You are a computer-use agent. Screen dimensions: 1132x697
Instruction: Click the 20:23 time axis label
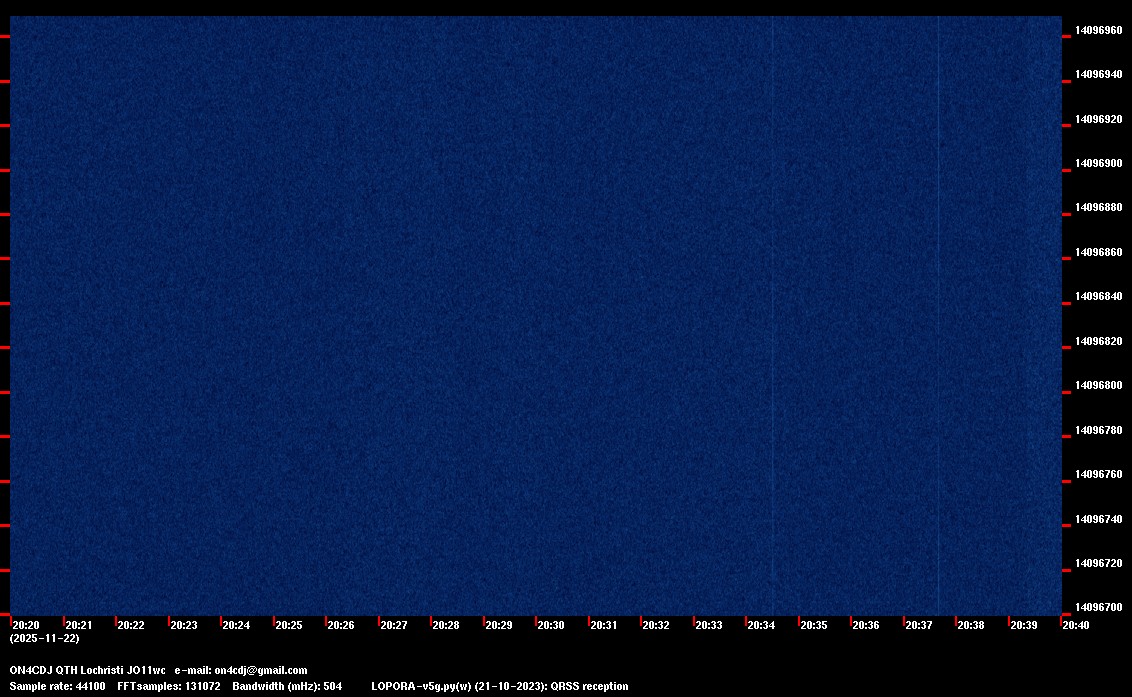tap(183, 625)
